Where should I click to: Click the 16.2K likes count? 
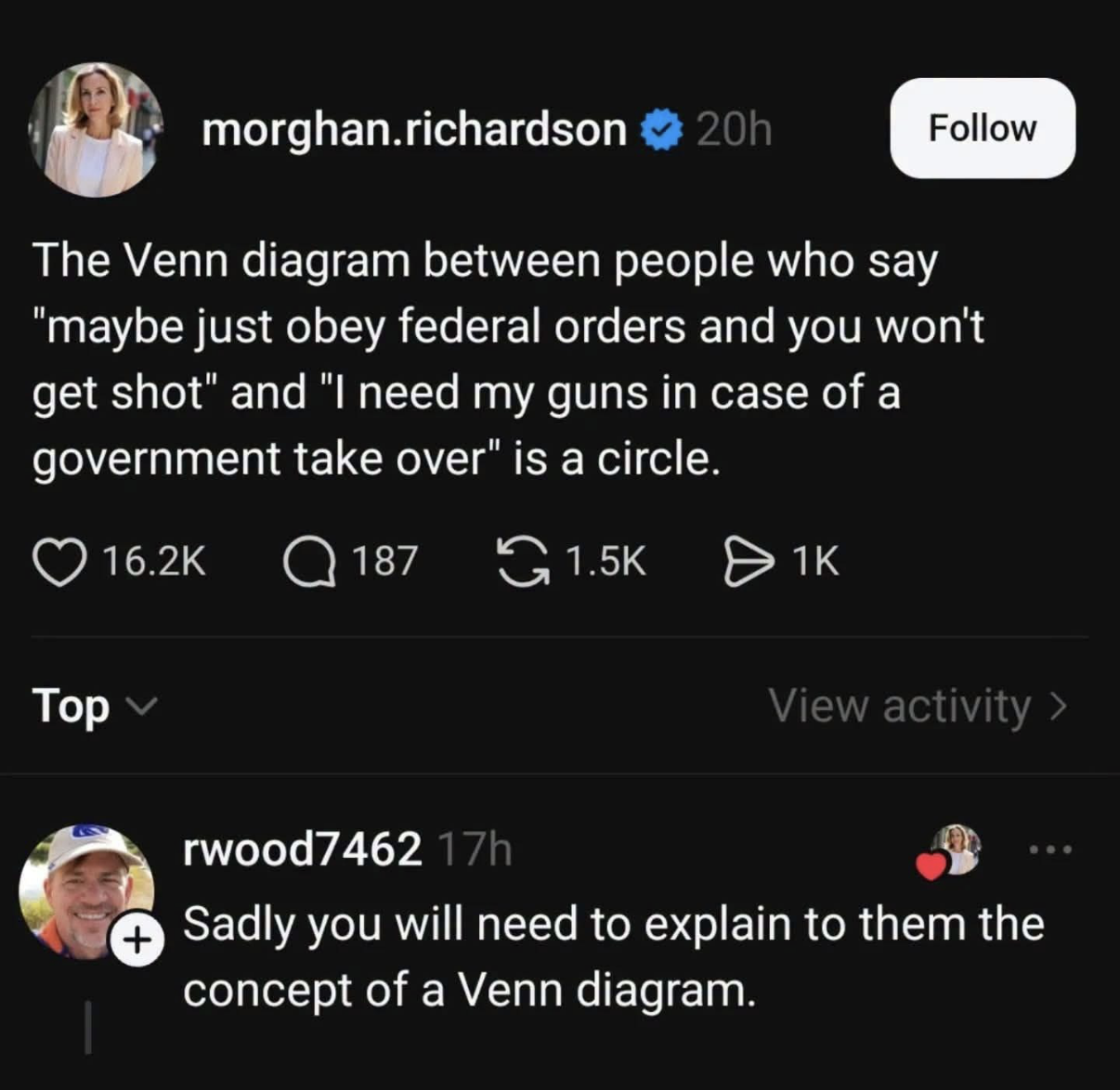(x=153, y=562)
